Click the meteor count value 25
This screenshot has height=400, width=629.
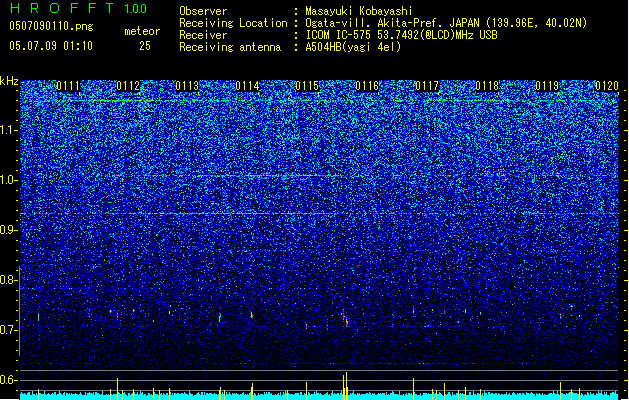pyautogui.click(x=145, y=46)
